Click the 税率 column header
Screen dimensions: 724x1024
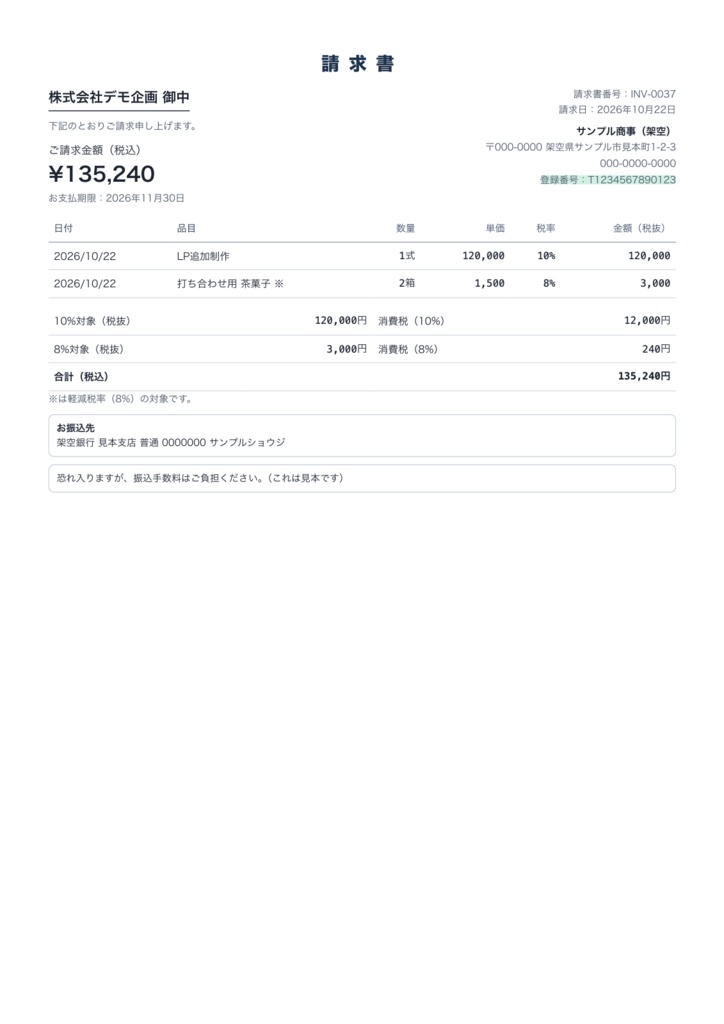(546, 228)
